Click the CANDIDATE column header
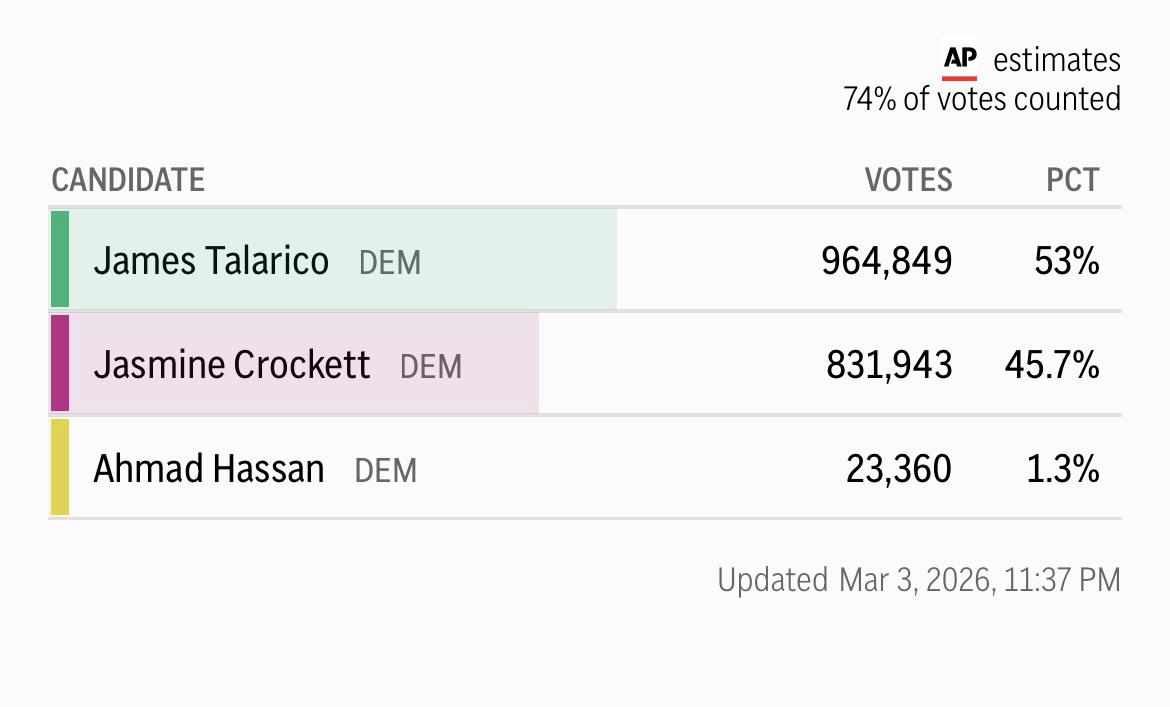1170x707 pixels. pos(128,180)
